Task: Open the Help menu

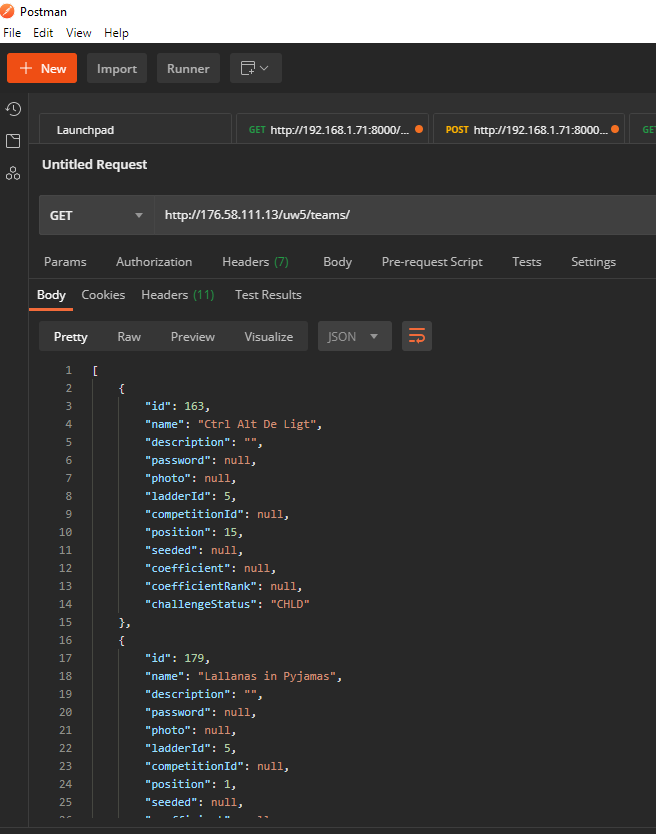Action: click(117, 33)
